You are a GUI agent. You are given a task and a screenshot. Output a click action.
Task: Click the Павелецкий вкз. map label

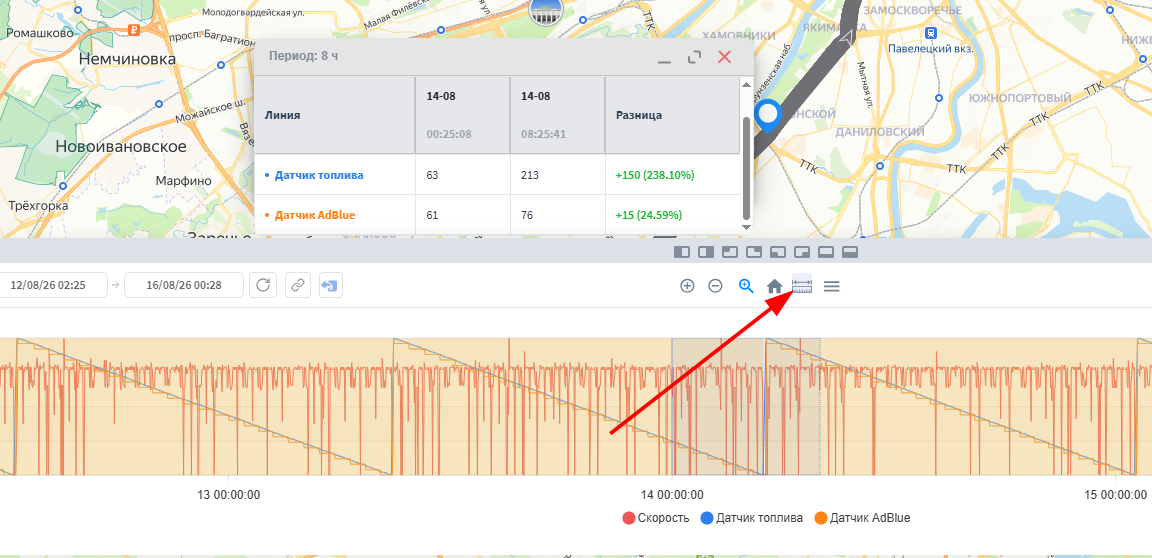click(x=930, y=48)
